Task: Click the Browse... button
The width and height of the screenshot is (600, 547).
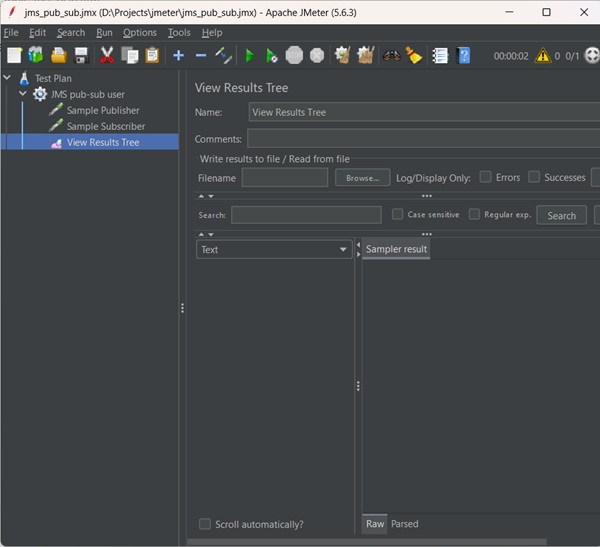Action: [362, 178]
